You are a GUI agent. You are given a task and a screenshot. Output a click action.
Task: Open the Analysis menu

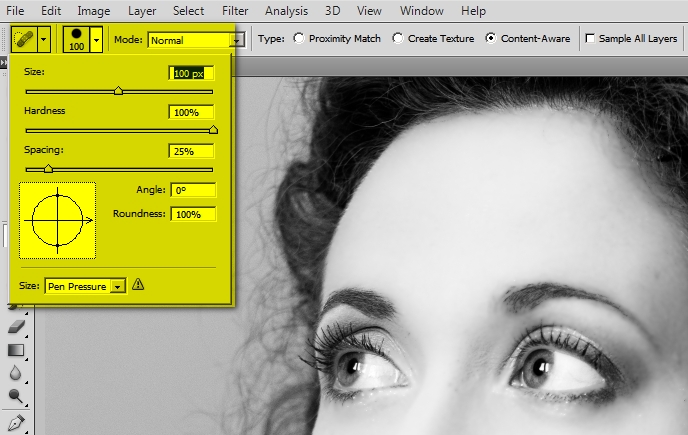tap(286, 11)
